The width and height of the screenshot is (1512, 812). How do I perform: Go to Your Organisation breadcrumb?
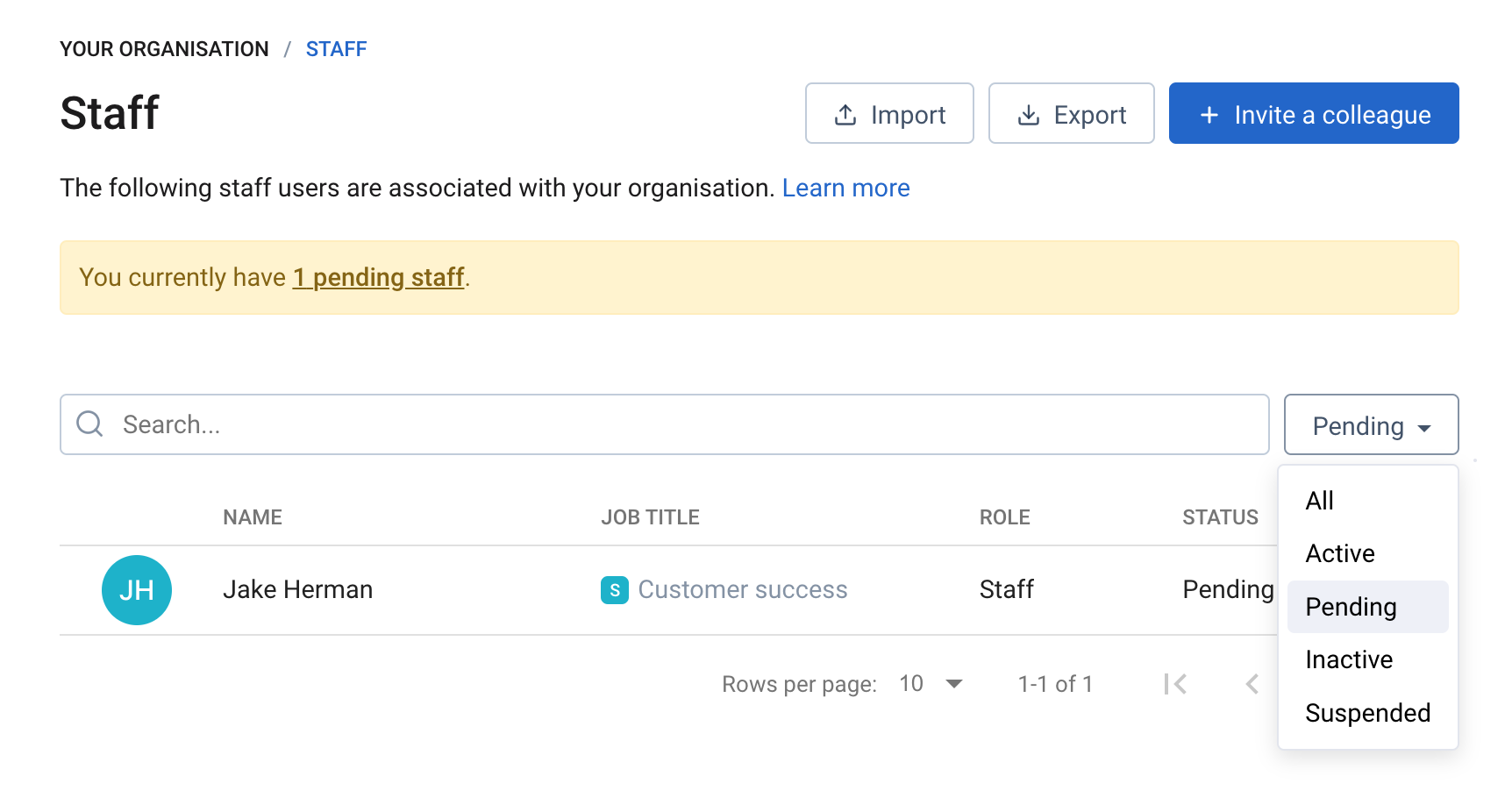pyautogui.click(x=164, y=49)
